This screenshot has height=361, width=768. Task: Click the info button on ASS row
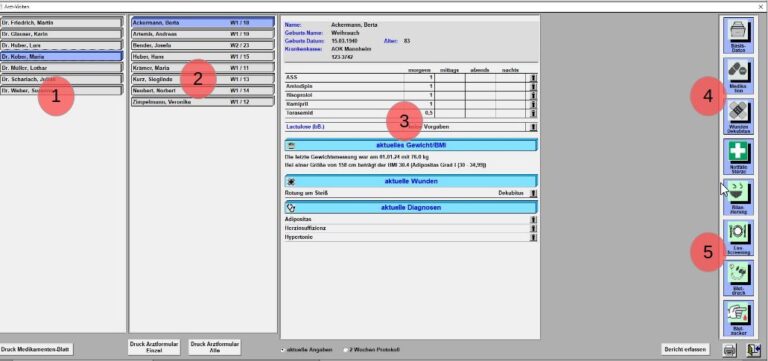coord(533,77)
